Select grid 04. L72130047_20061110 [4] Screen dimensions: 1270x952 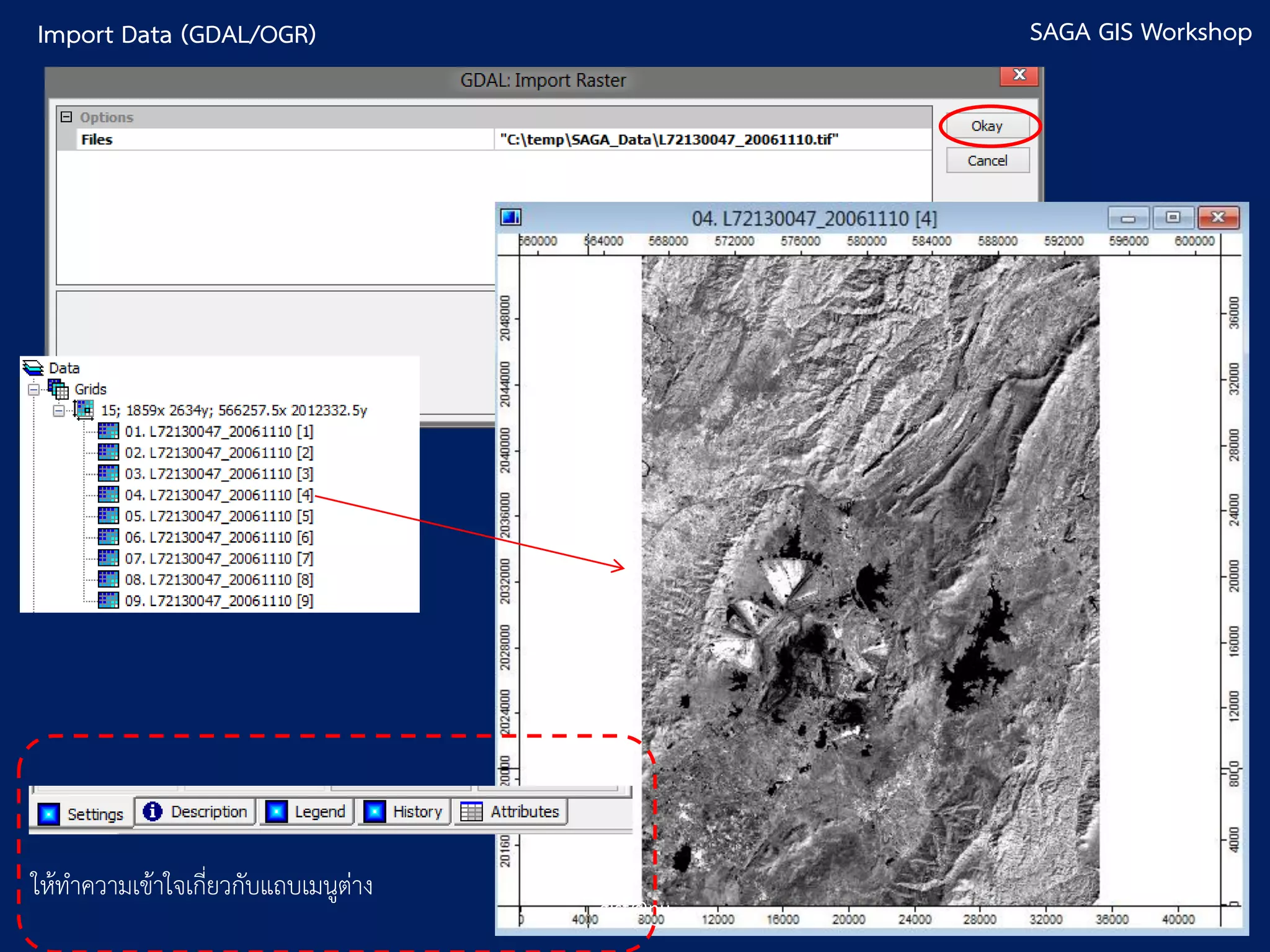(x=219, y=495)
